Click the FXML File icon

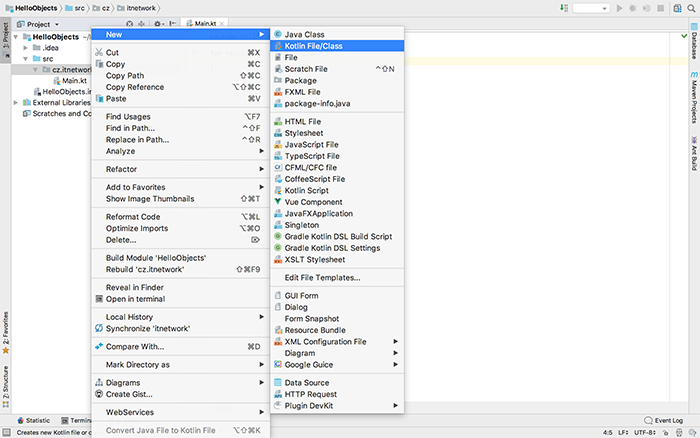277,92
